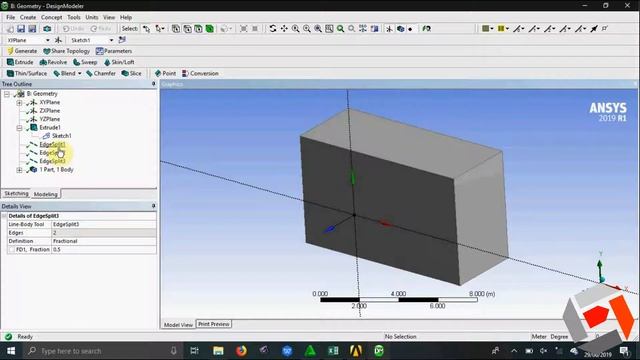The height and width of the screenshot is (360, 640).
Task: Click the first Save floppy-disk icon
Action: point(21,29)
